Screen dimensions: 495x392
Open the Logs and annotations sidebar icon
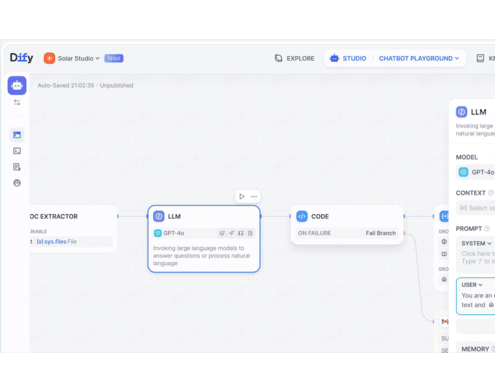coord(17,167)
